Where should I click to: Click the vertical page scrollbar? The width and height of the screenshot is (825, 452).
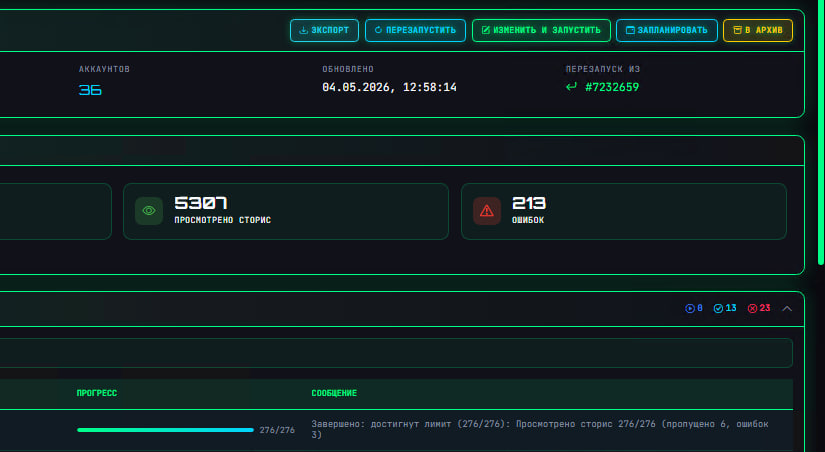coord(821,132)
